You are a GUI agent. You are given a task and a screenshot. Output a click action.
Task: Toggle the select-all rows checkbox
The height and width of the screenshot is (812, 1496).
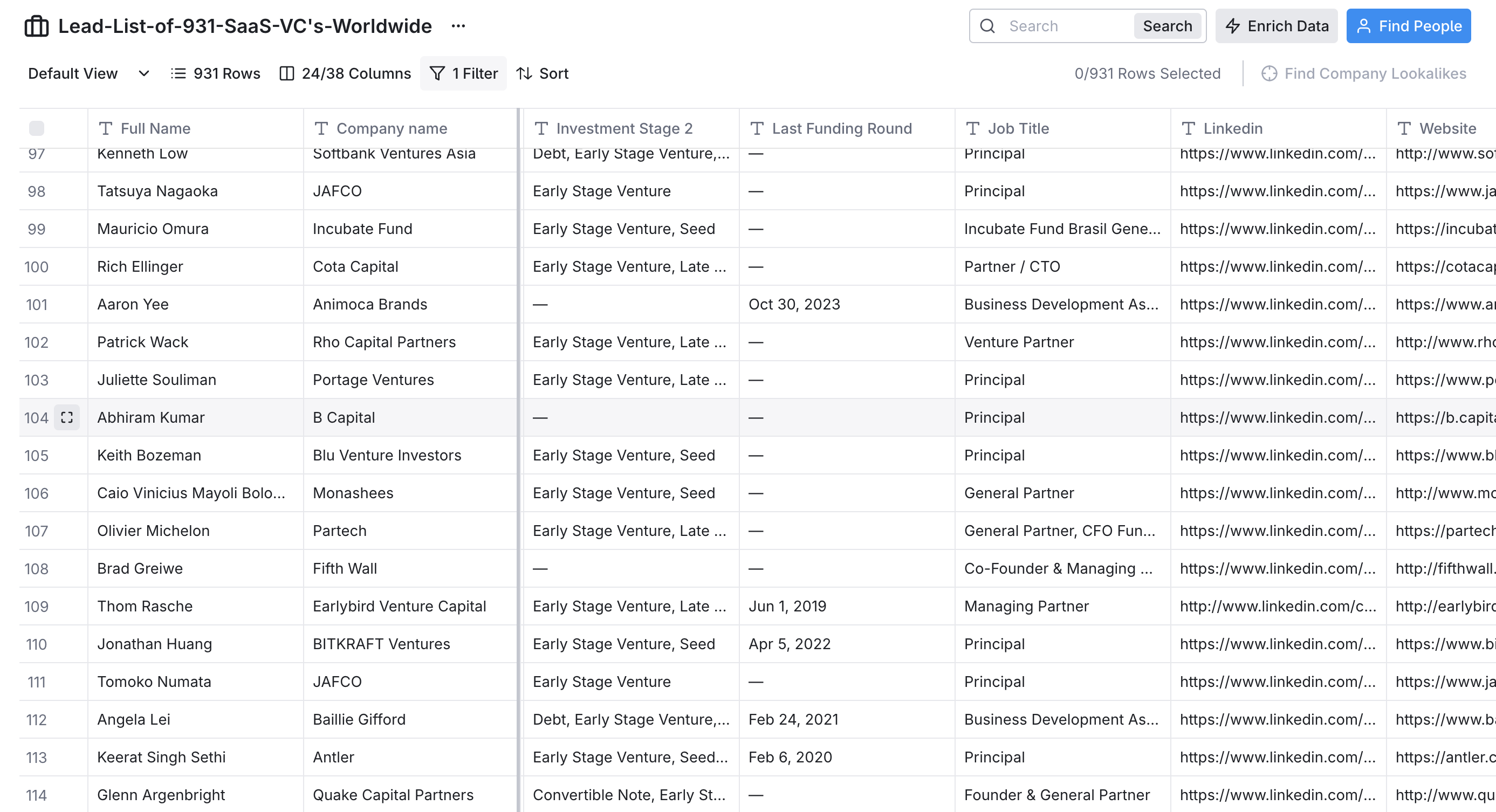[x=37, y=128]
